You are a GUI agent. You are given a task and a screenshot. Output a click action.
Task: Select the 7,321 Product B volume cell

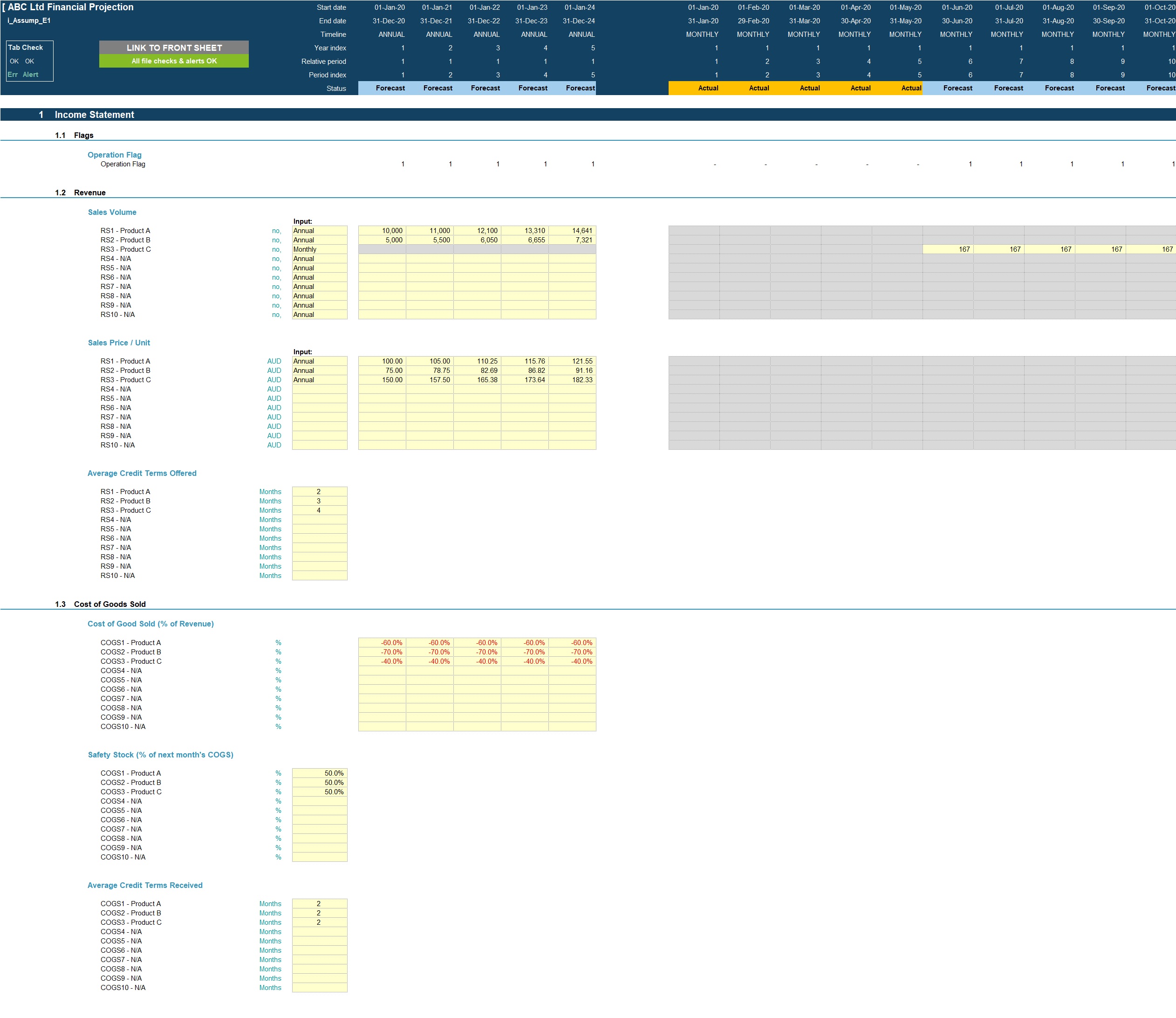coord(572,240)
